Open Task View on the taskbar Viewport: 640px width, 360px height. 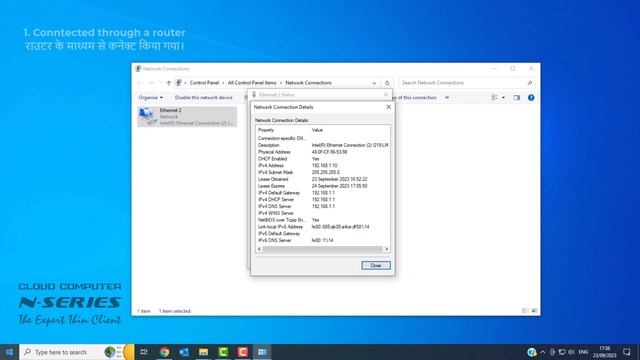pyautogui.click(x=144, y=352)
